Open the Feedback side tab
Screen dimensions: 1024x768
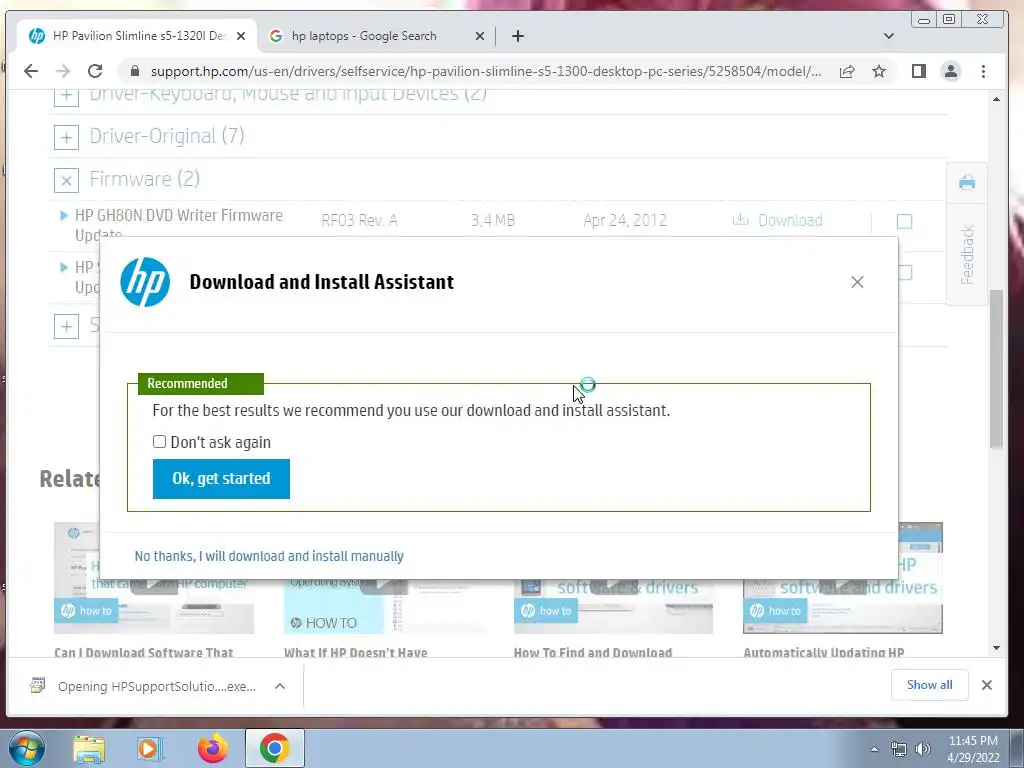pyautogui.click(x=967, y=255)
